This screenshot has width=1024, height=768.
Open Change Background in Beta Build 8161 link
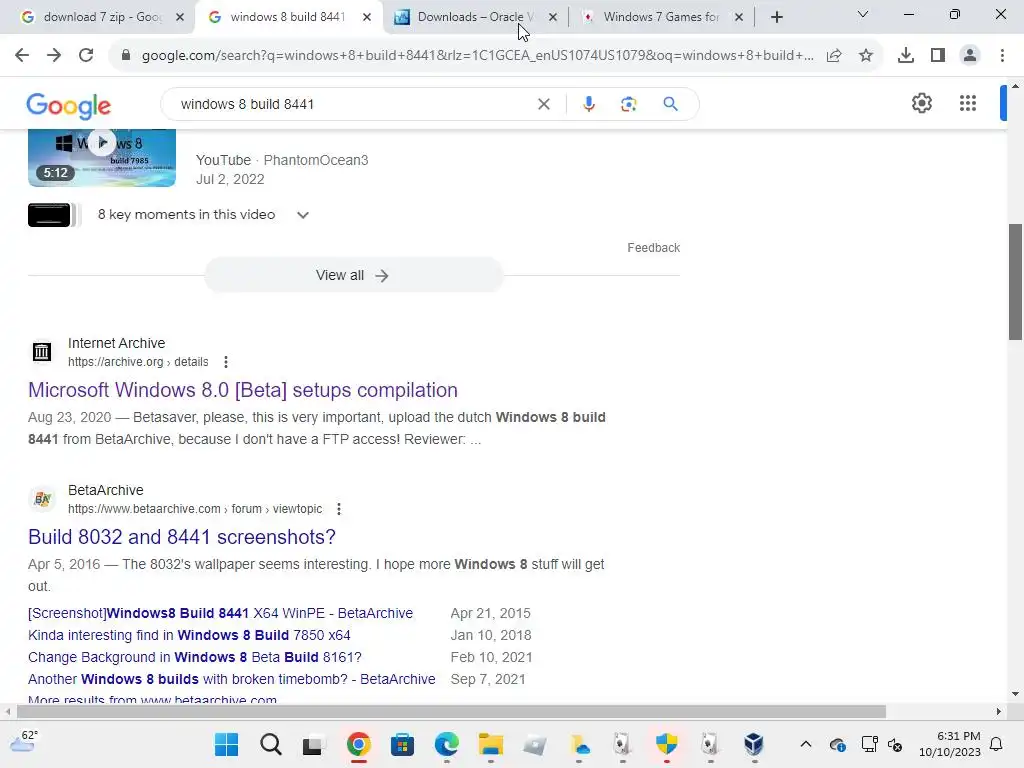tap(195, 657)
